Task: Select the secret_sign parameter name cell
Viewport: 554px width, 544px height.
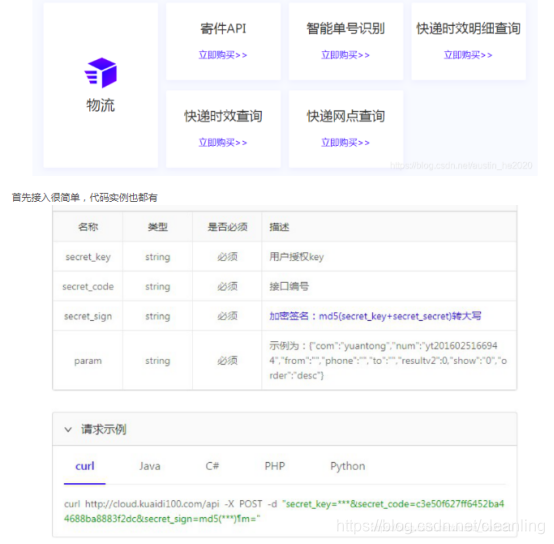Action: [88, 316]
